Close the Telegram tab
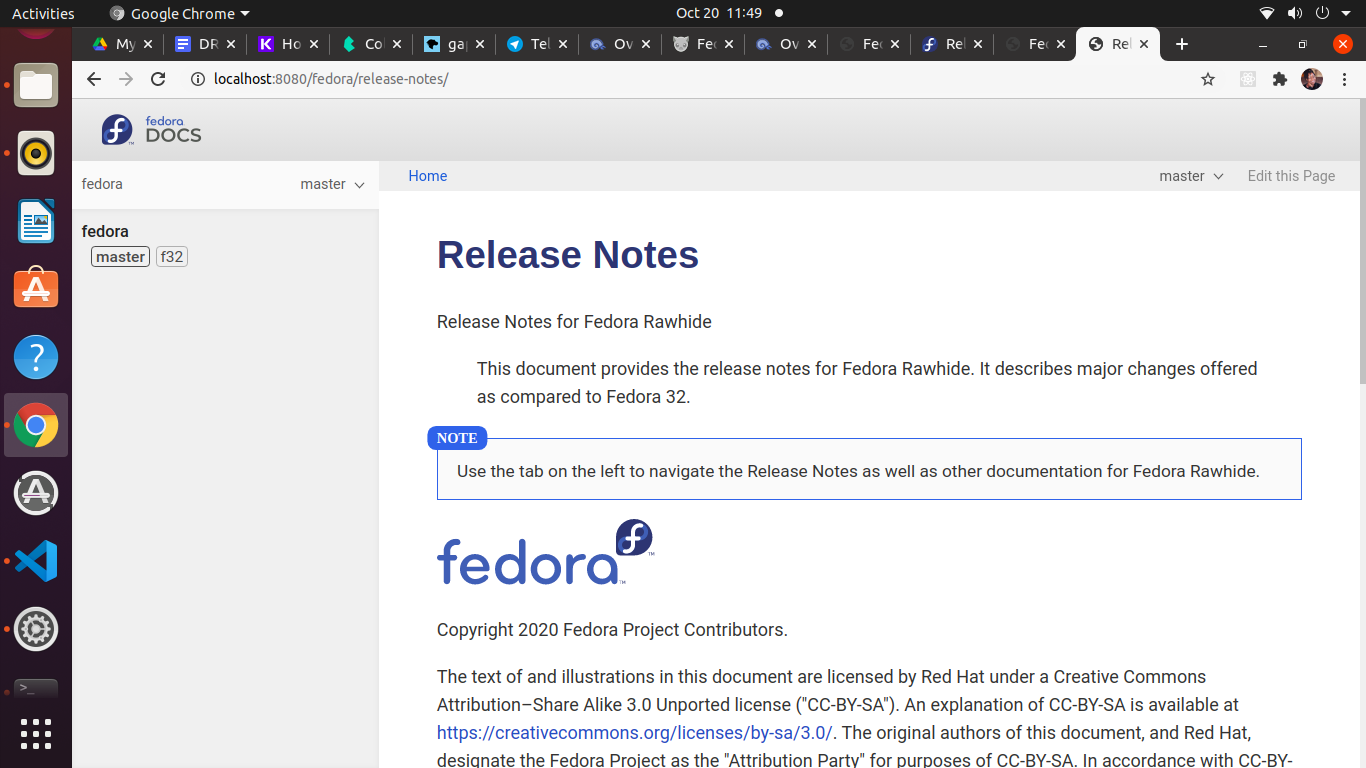1366x768 pixels. tap(563, 44)
